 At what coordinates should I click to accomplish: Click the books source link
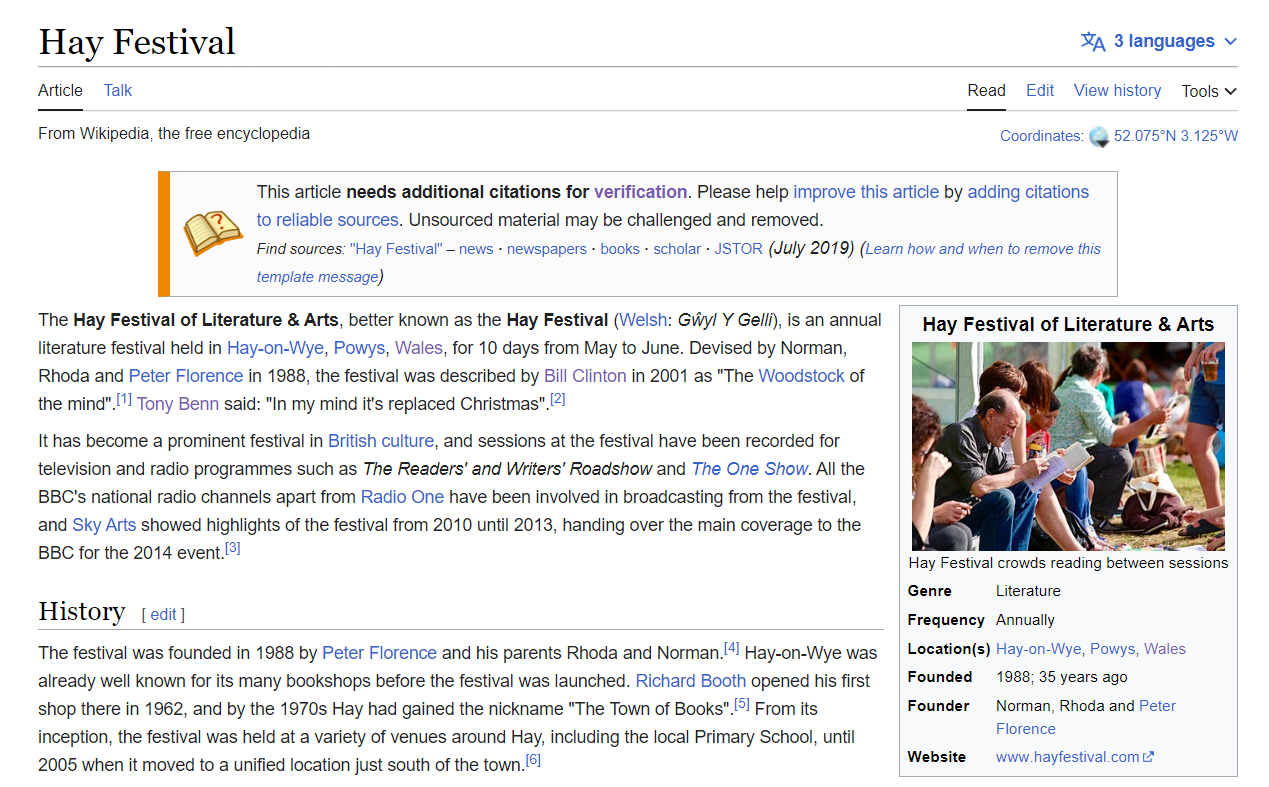620,249
